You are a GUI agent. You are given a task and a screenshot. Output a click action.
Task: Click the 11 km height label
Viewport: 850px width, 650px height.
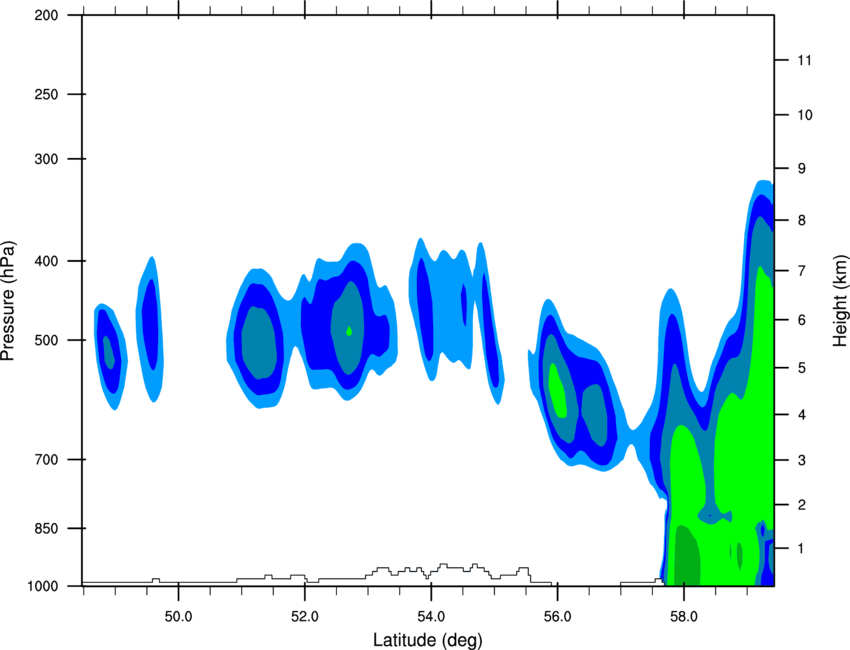(804, 60)
